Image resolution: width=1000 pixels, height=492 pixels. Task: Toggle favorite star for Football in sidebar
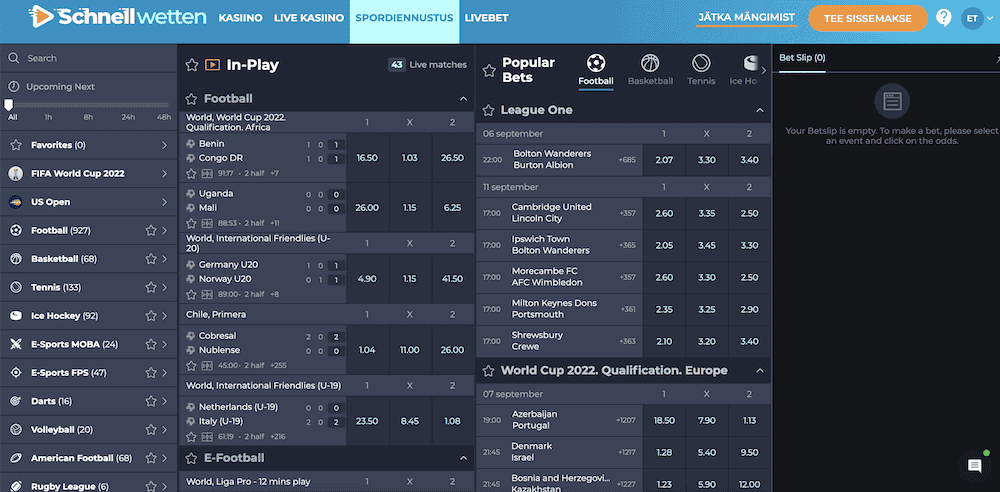pyautogui.click(x=151, y=230)
